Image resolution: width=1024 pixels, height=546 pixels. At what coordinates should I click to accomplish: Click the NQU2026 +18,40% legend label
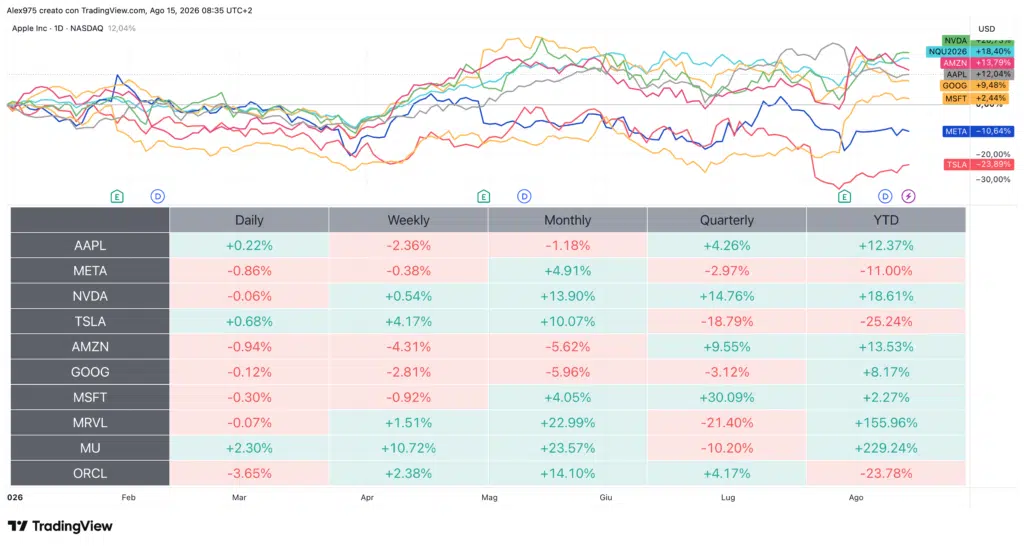click(970, 52)
